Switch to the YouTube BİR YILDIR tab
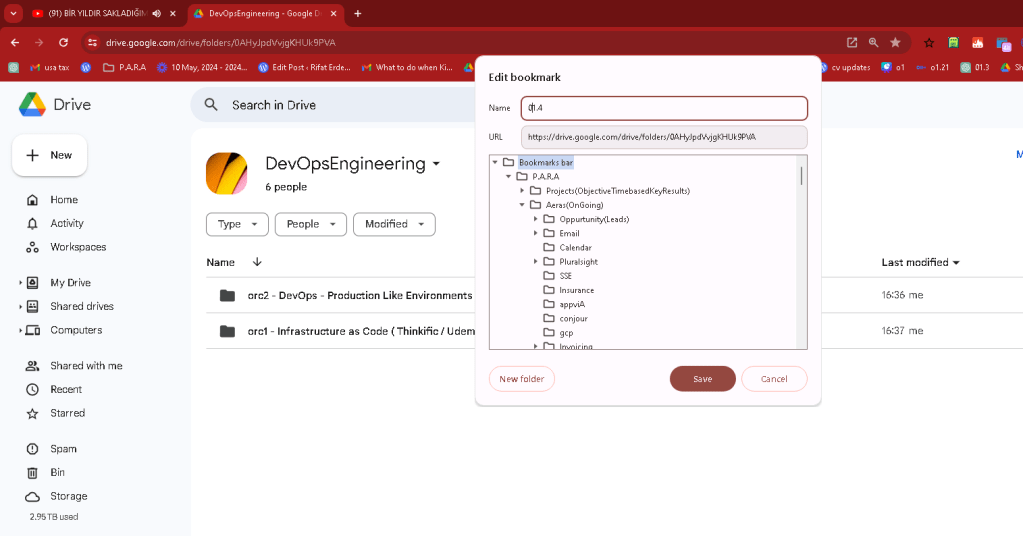1023x536 pixels. click(97, 13)
